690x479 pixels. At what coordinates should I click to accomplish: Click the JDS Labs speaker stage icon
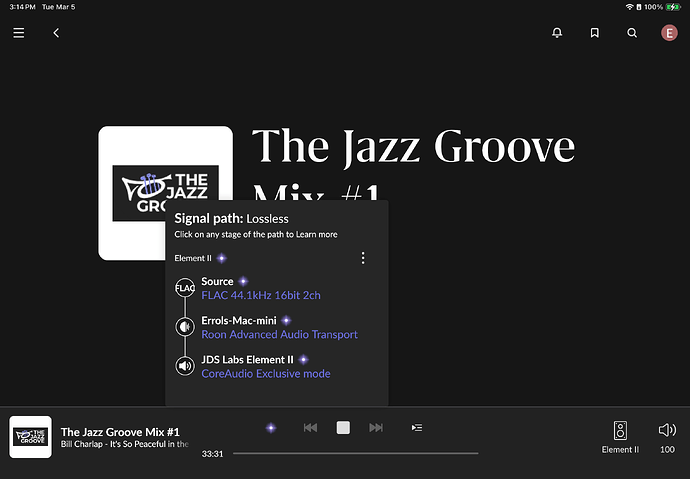[x=185, y=366]
